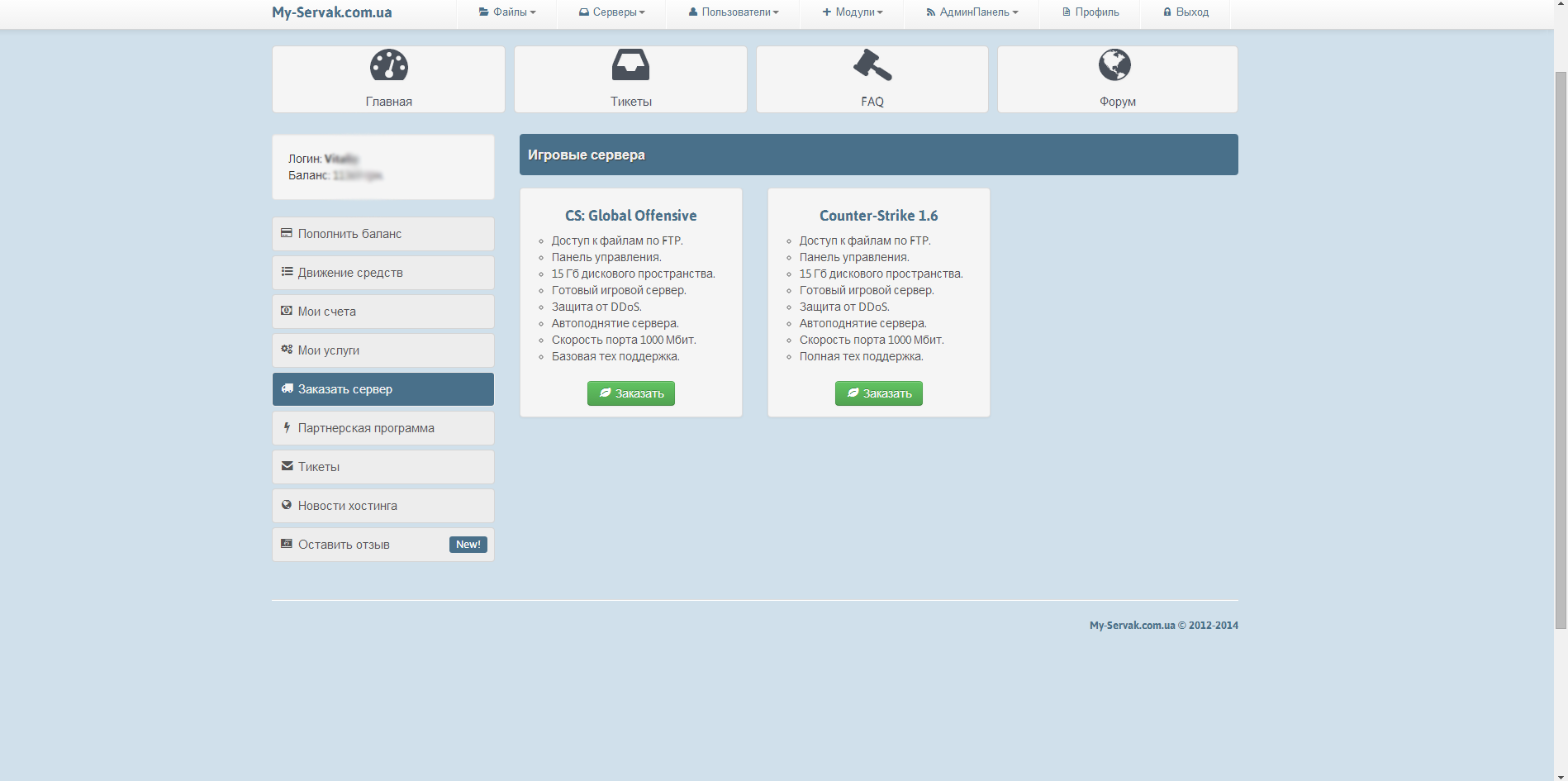Viewport: 1568px width, 781px height.
Task: Click the footer My-Servak.com.ua copyright text
Action: [x=1164, y=626]
